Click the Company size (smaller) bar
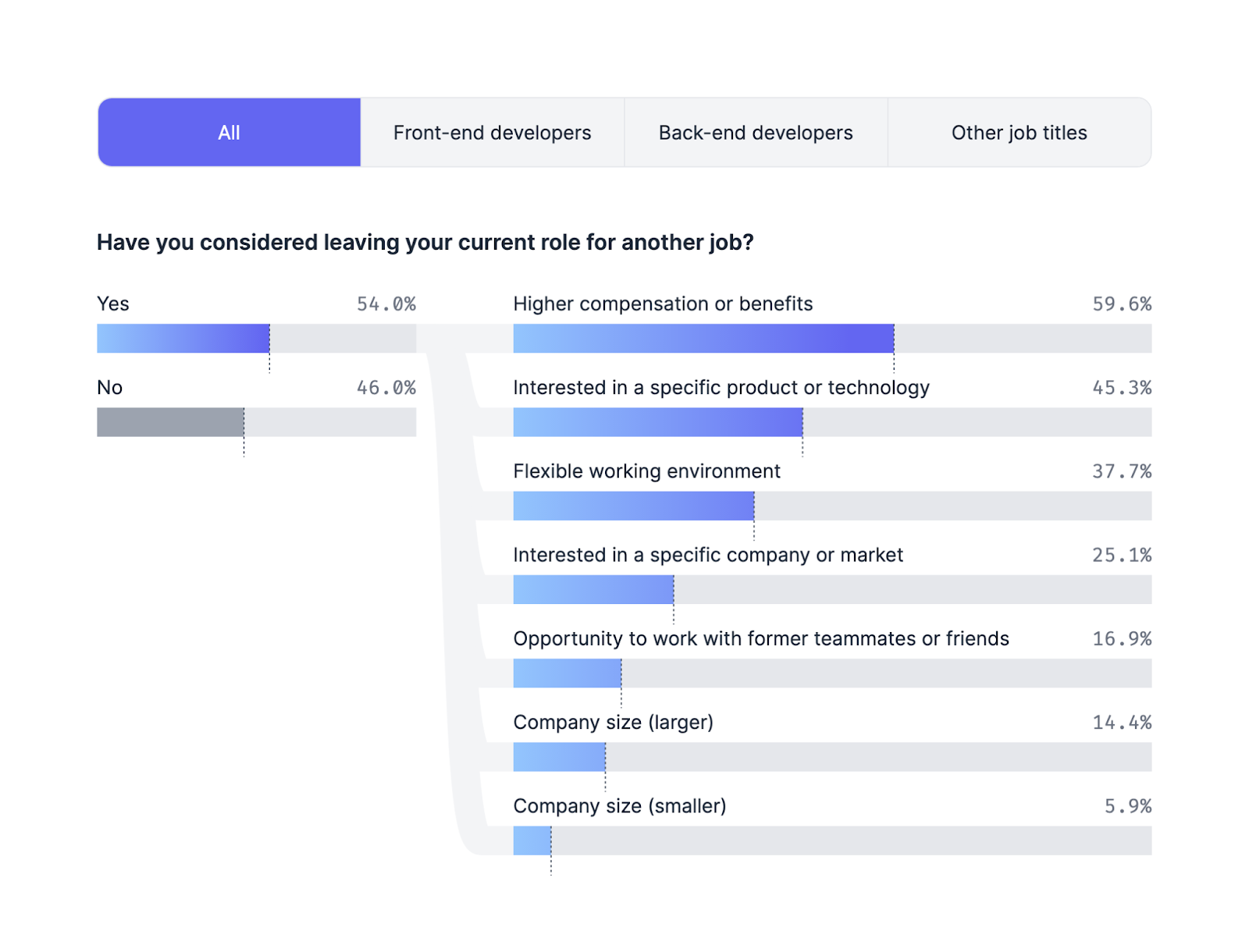 click(x=532, y=840)
